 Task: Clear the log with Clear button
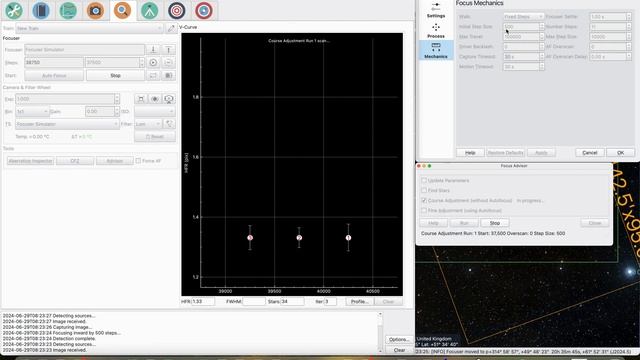(x=399, y=350)
